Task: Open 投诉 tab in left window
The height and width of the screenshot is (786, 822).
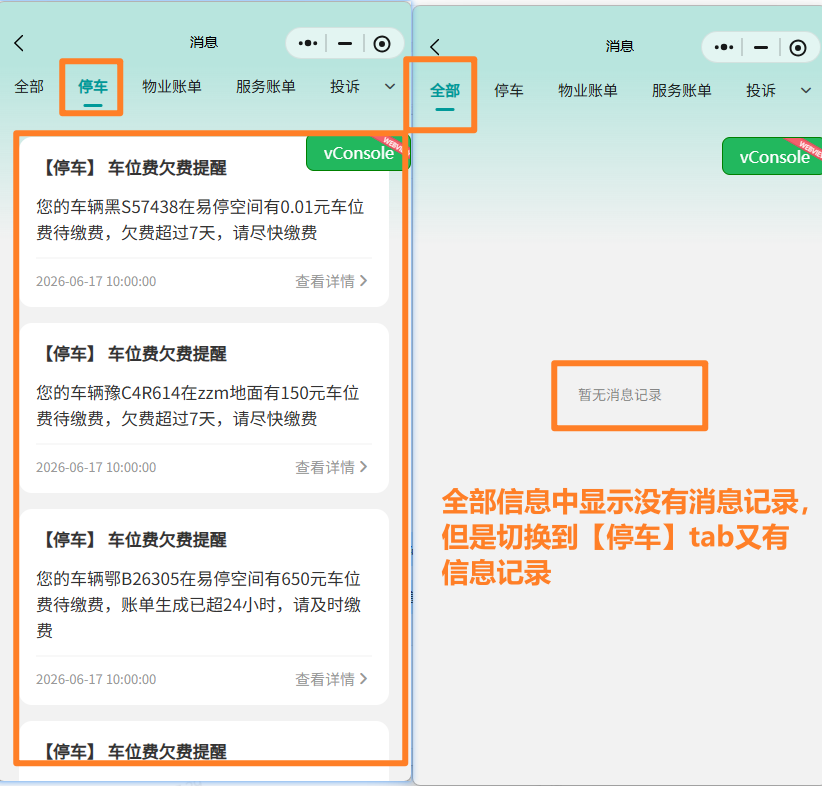Action: [345, 87]
